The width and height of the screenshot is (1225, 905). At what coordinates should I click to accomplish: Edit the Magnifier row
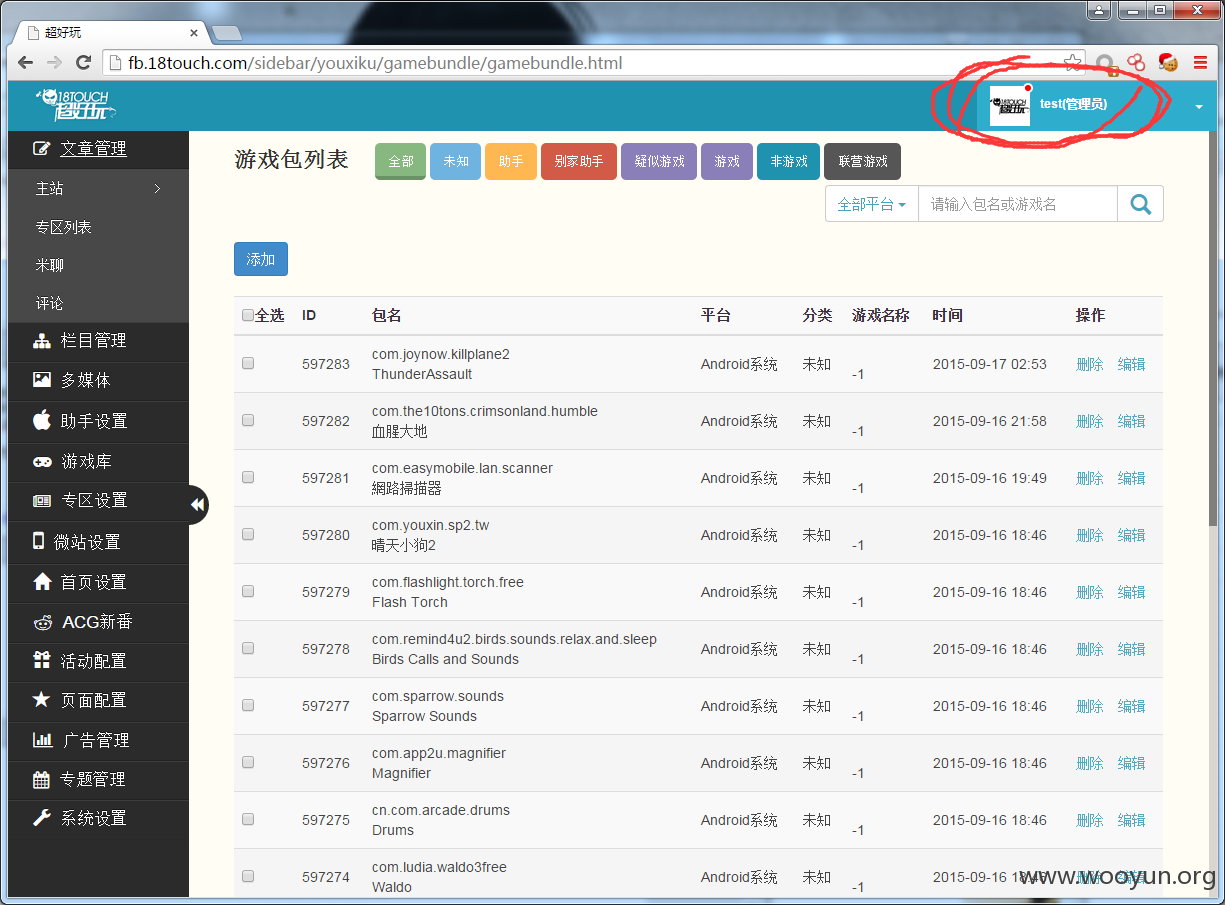coord(1131,763)
